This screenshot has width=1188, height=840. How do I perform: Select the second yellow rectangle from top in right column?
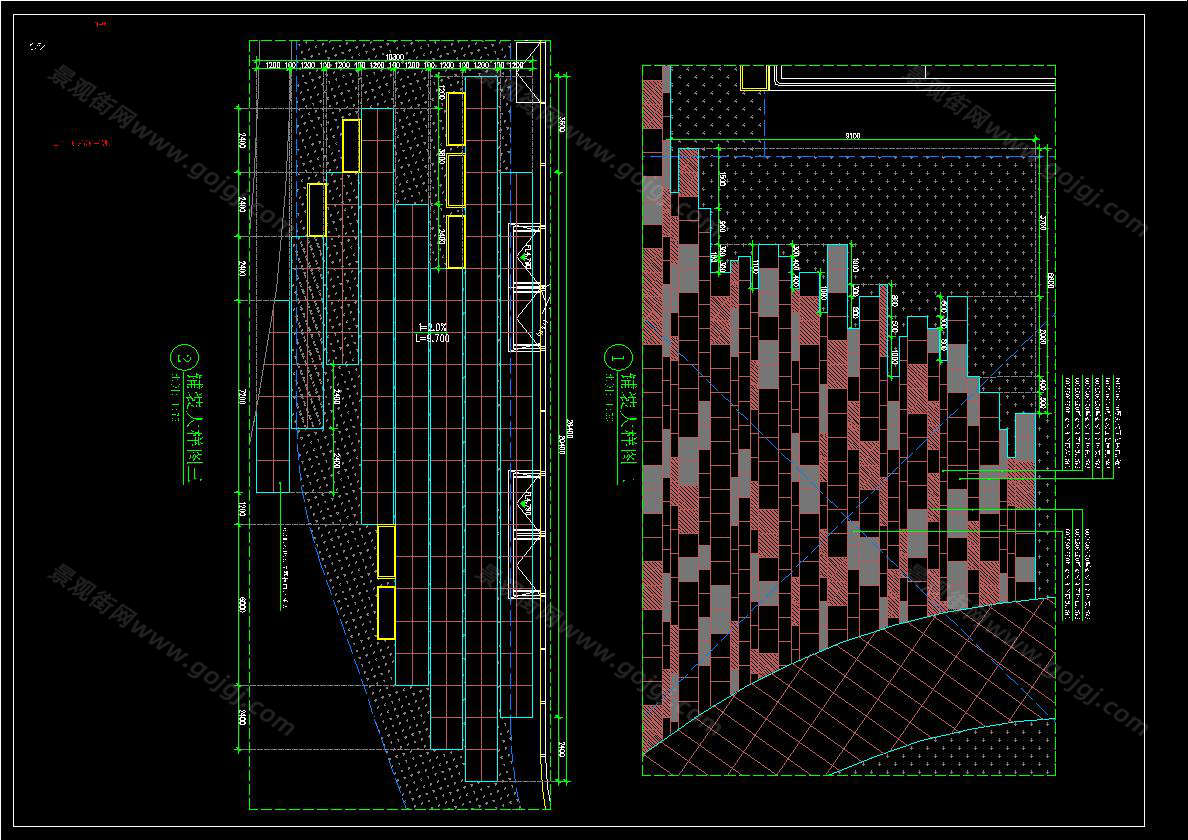click(455, 180)
